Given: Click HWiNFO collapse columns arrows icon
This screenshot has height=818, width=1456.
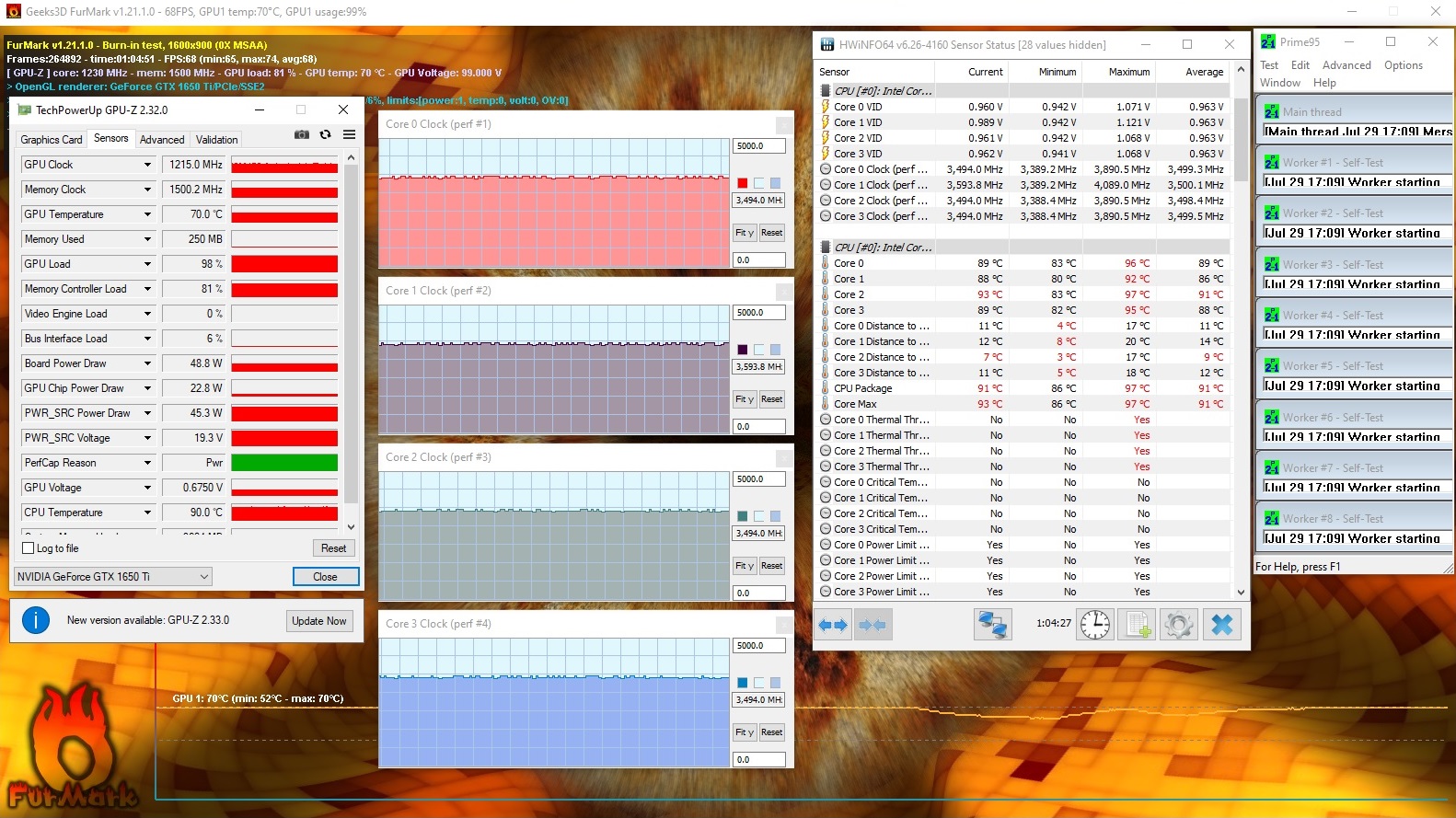Looking at the screenshot, I should (x=872, y=625).
